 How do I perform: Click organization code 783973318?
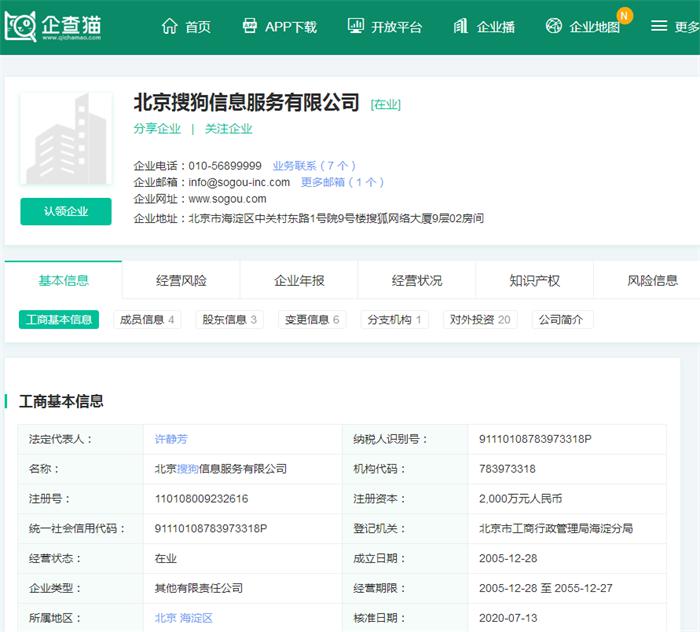coord(507,469)
